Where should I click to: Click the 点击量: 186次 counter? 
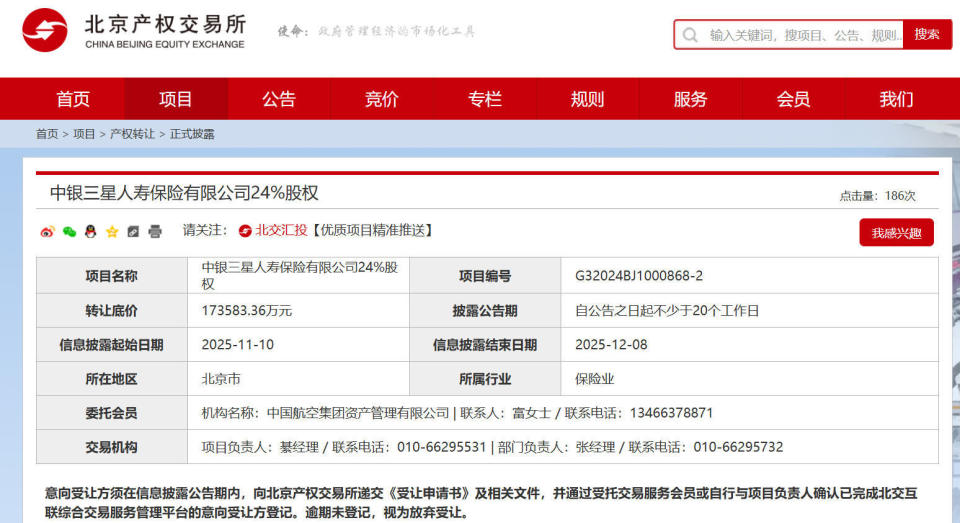click(x=877, y=196)
